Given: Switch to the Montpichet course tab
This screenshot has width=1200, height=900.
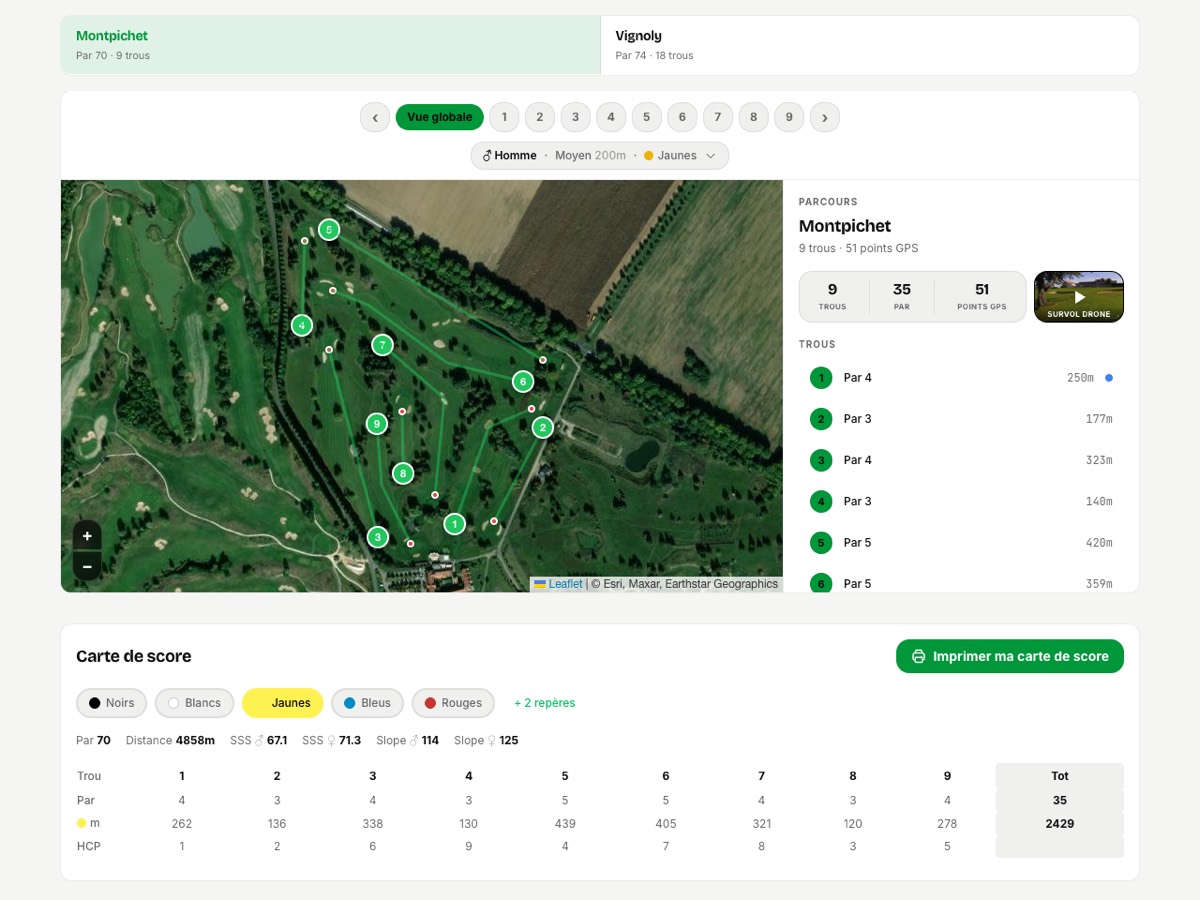Looking at the screenshot, I should click(331, 45).
